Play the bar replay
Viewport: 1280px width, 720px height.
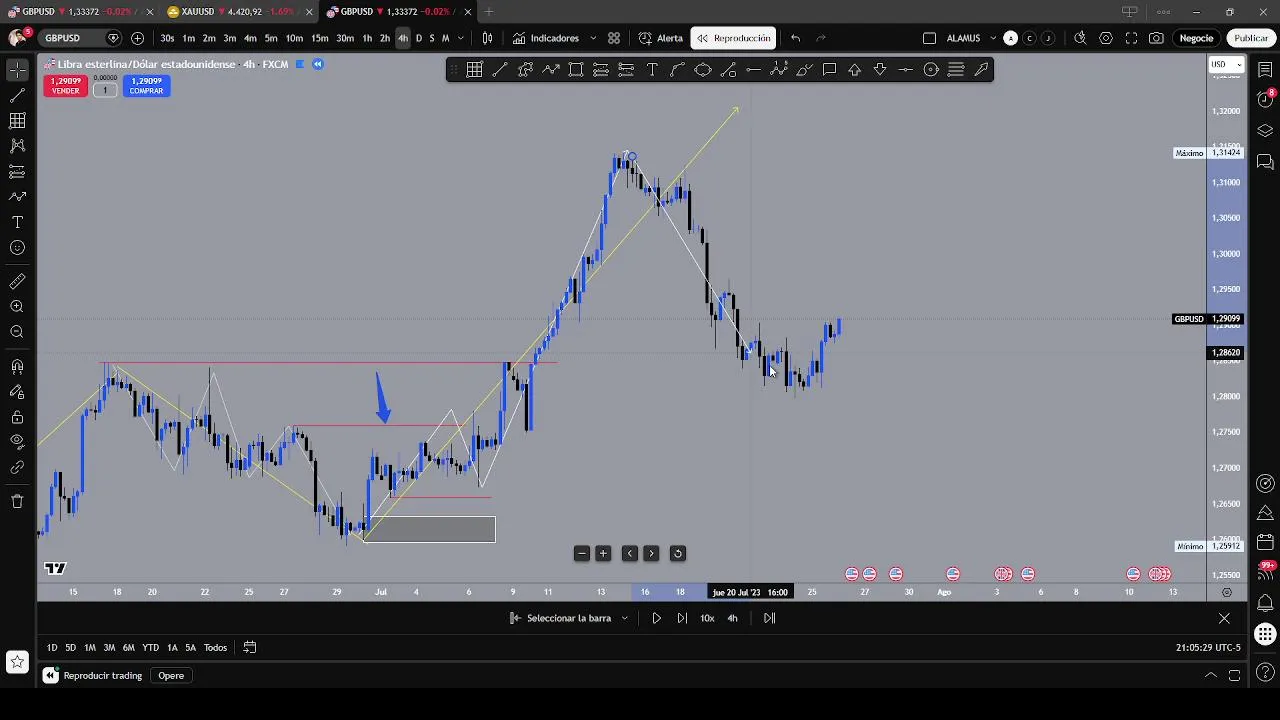(656, 618)
